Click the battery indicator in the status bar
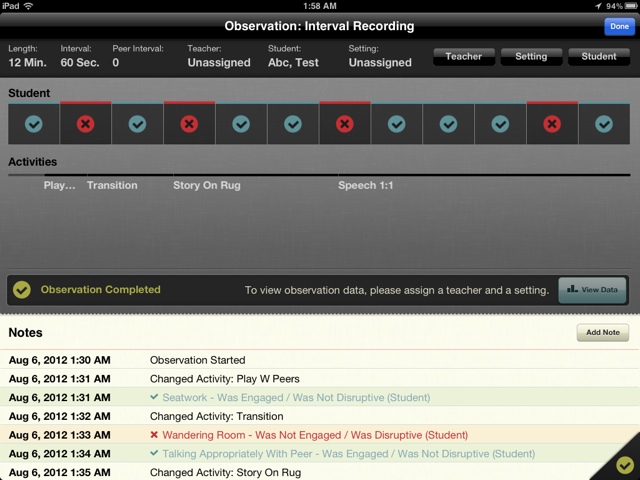The image size is (640, 480). coord(630,6)
